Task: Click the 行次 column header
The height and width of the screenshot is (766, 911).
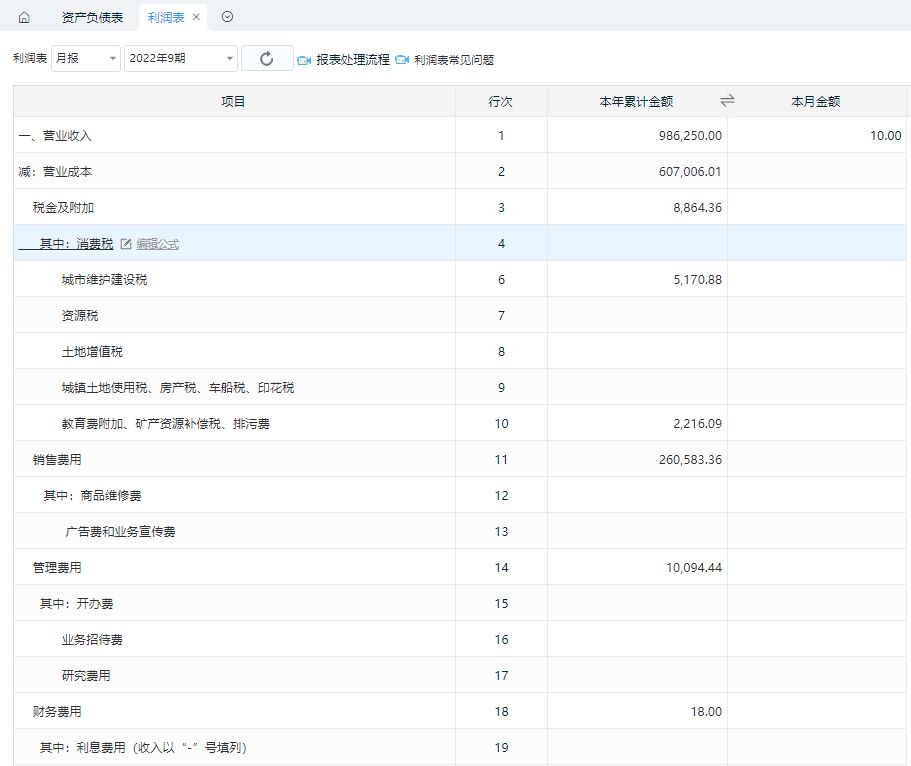Action: [500, 102]
